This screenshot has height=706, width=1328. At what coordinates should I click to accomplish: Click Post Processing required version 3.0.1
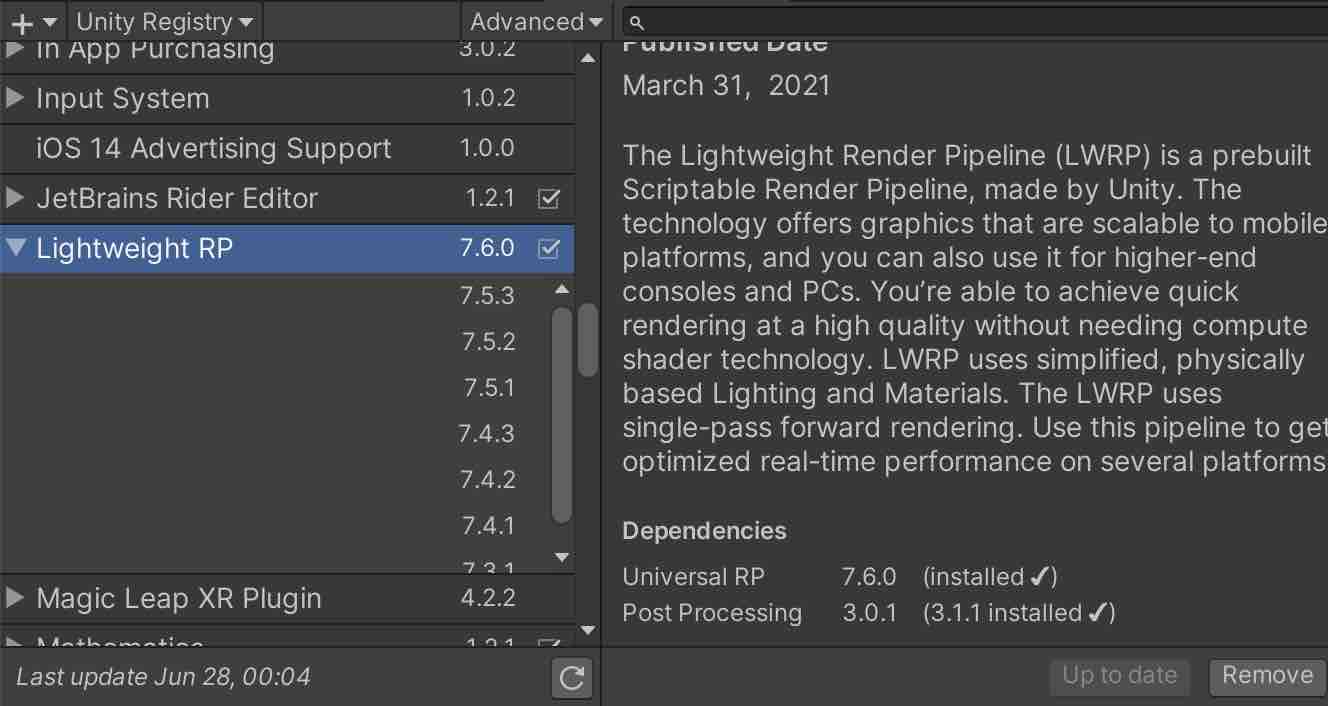870,613
